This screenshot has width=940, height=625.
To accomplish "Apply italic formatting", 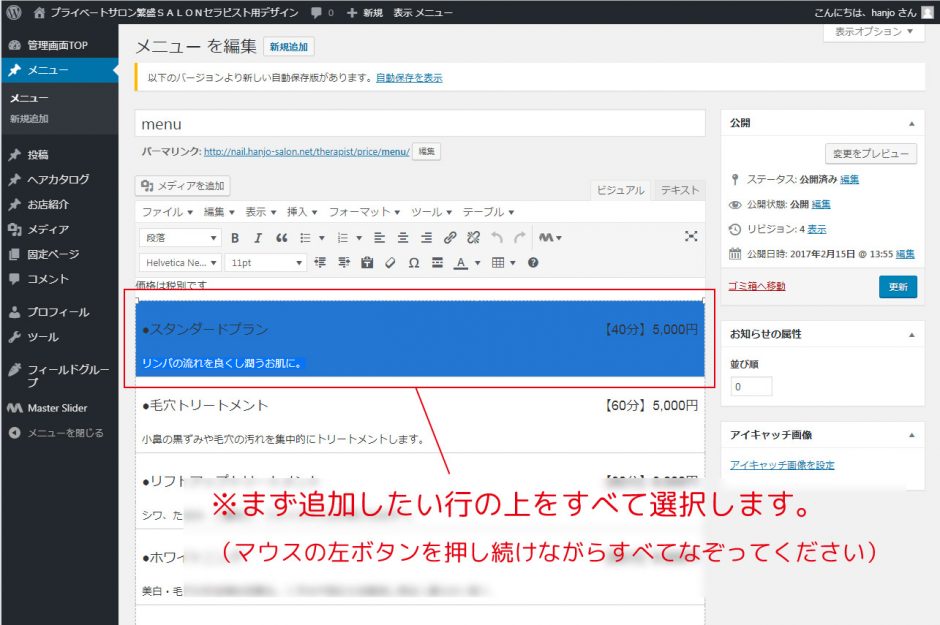I will pyautogui.click(x=257, y=238).
